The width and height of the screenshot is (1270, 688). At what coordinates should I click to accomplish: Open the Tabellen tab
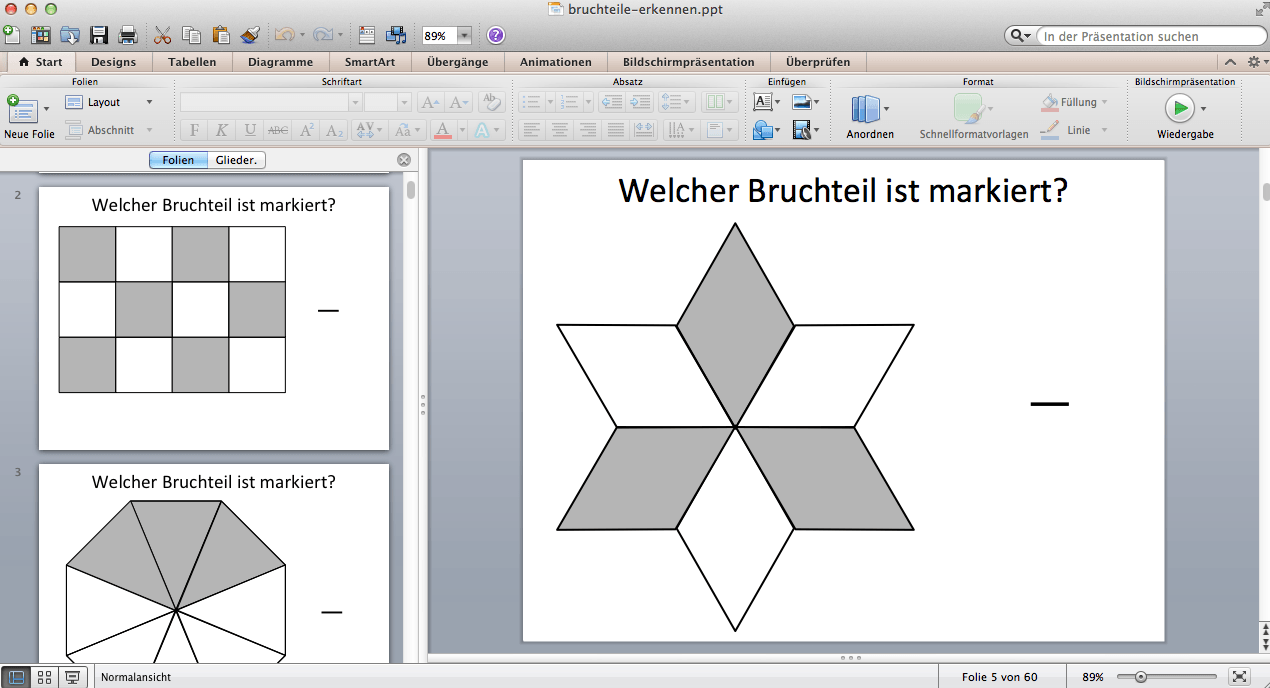click(192, 62)
